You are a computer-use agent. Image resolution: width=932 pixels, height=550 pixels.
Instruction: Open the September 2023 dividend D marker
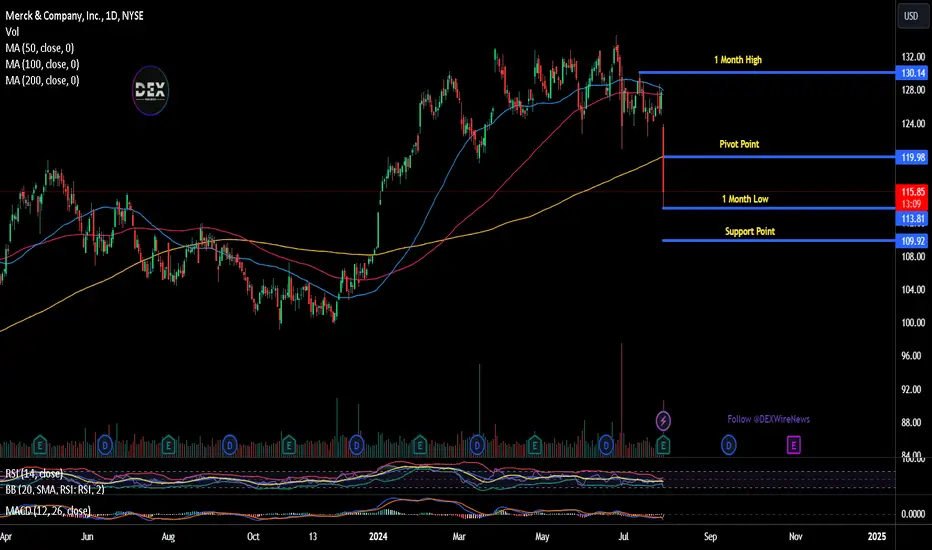pos(230,444)
